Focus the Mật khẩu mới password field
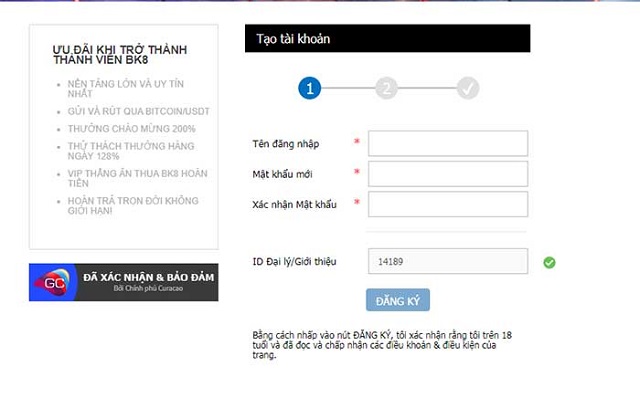Screen dimensions: 640x419 pos(448,174)
